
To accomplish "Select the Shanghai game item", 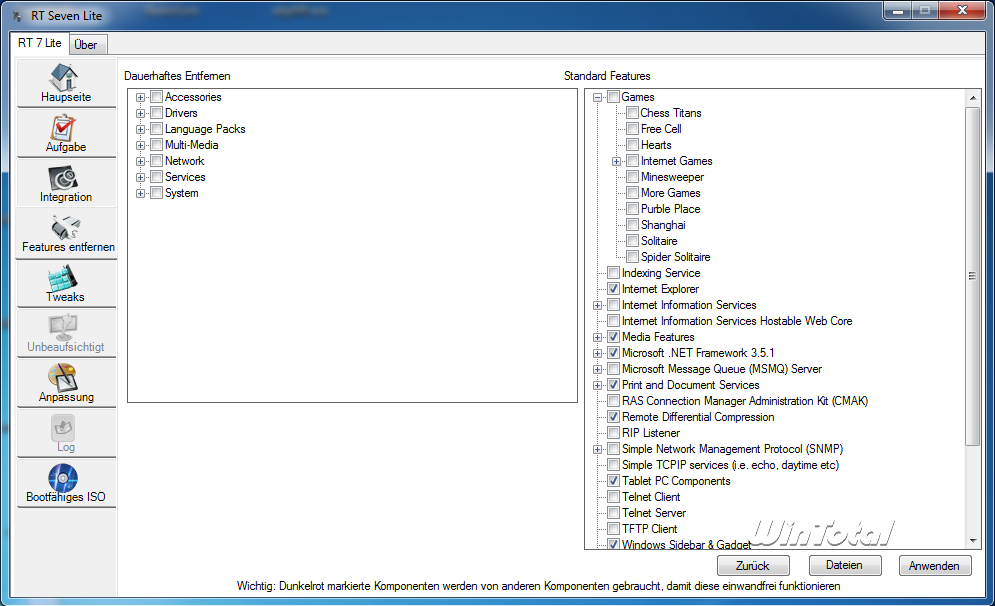I will click(662, 225).
